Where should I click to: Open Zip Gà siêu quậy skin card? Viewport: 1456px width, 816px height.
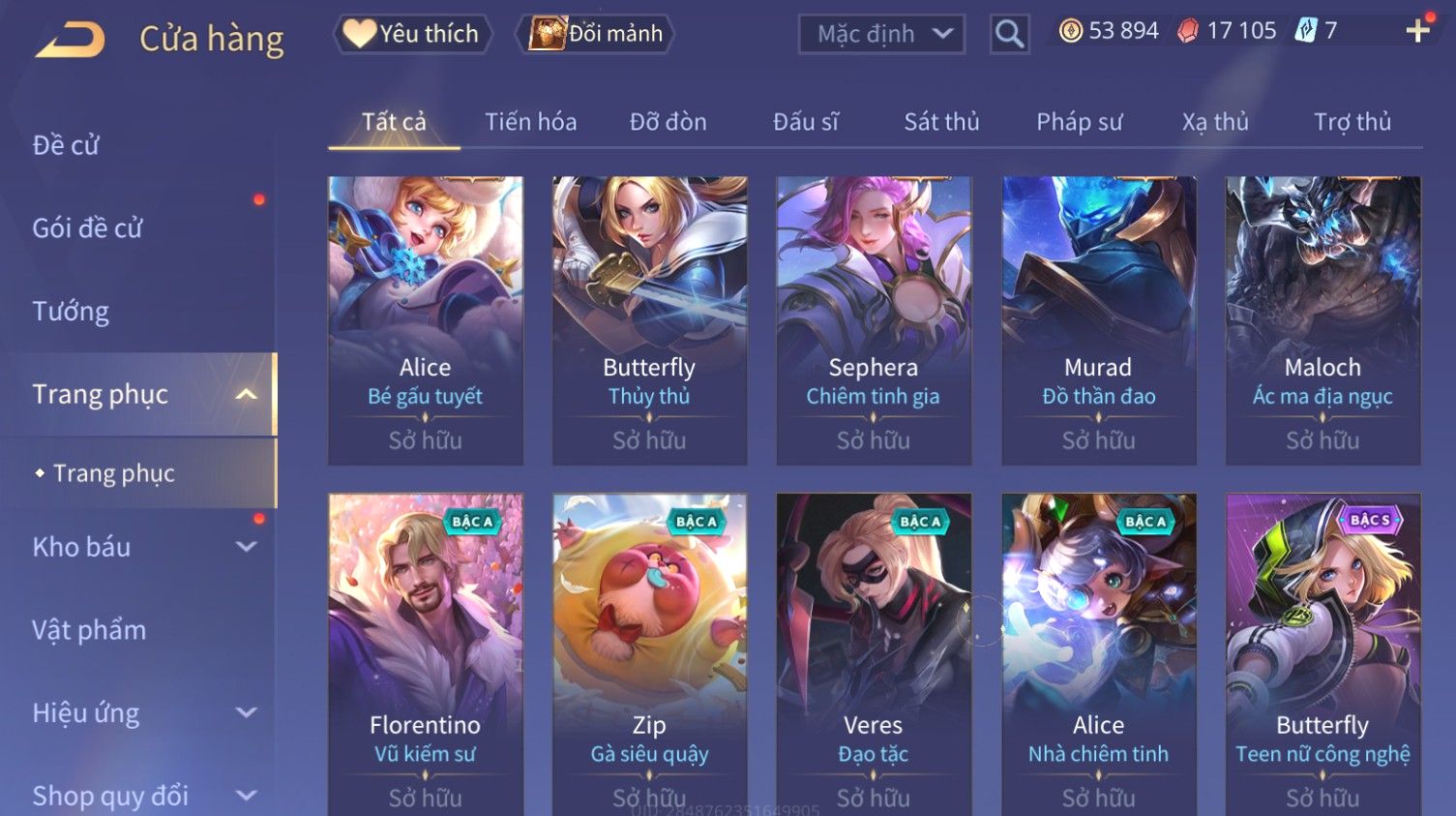pos(649,654)
